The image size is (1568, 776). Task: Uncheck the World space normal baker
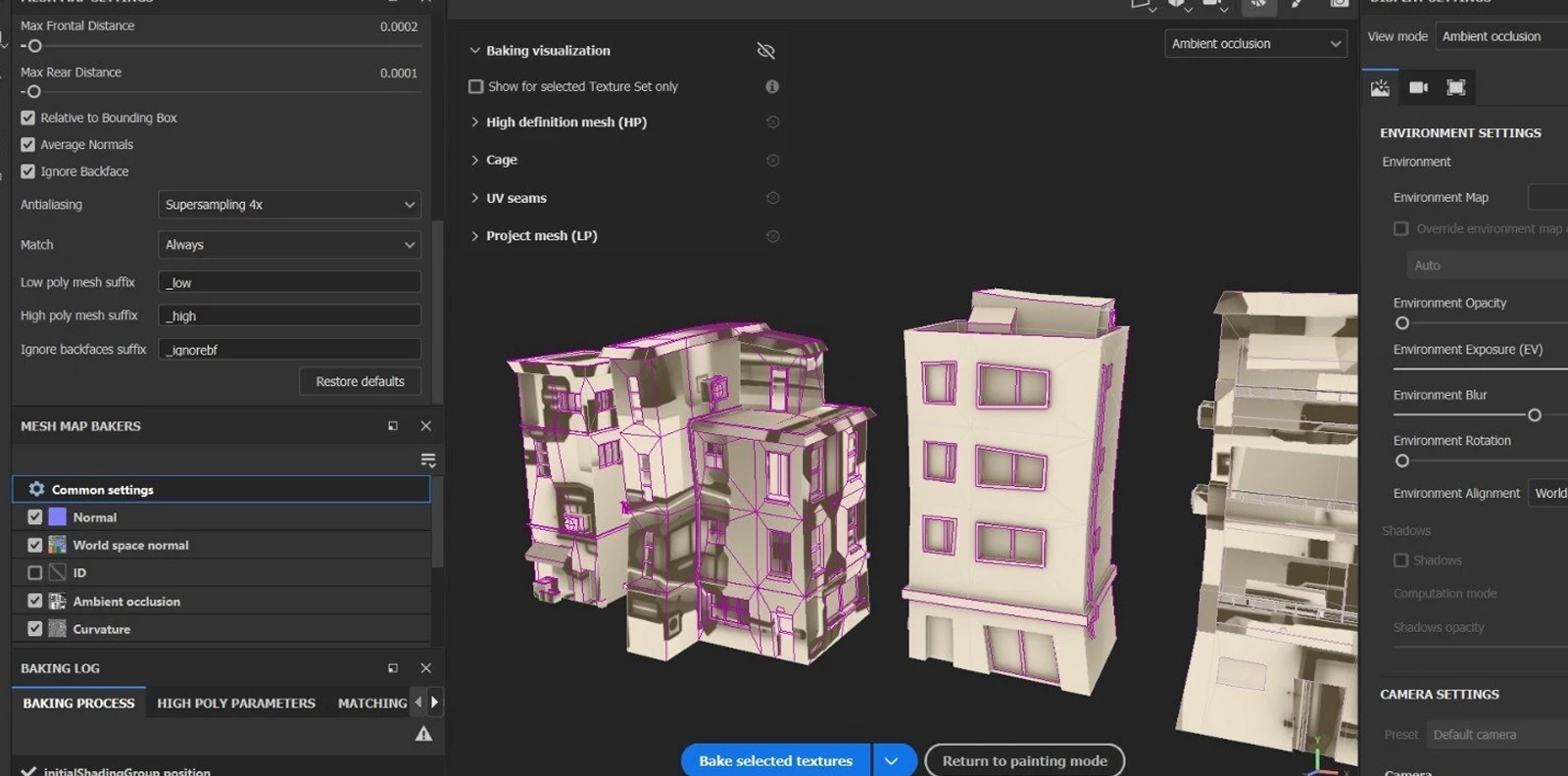pos(35,545)
